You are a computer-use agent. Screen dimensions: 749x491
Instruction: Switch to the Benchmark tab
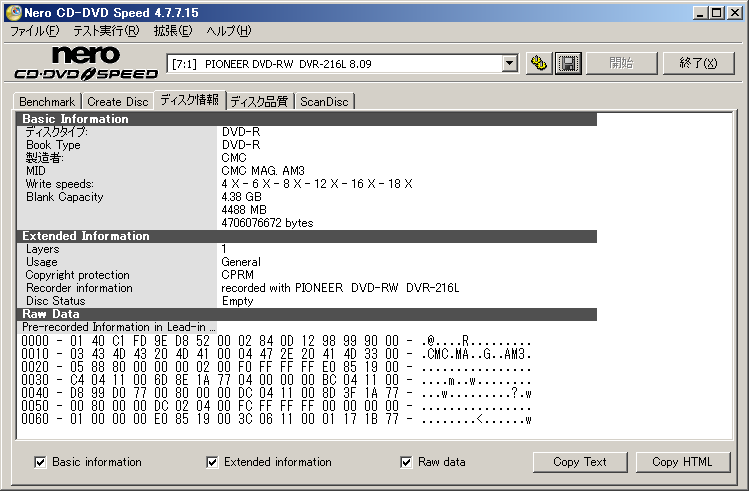(47, 102)
